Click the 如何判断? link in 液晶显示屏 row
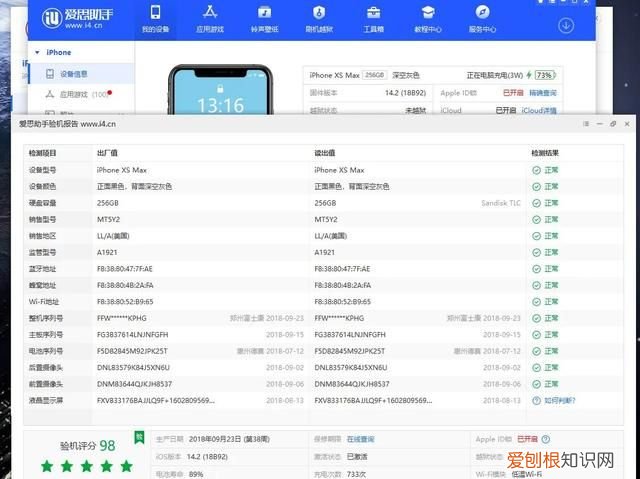The height and width of the screenshot is (479, 640). [560, 401]
